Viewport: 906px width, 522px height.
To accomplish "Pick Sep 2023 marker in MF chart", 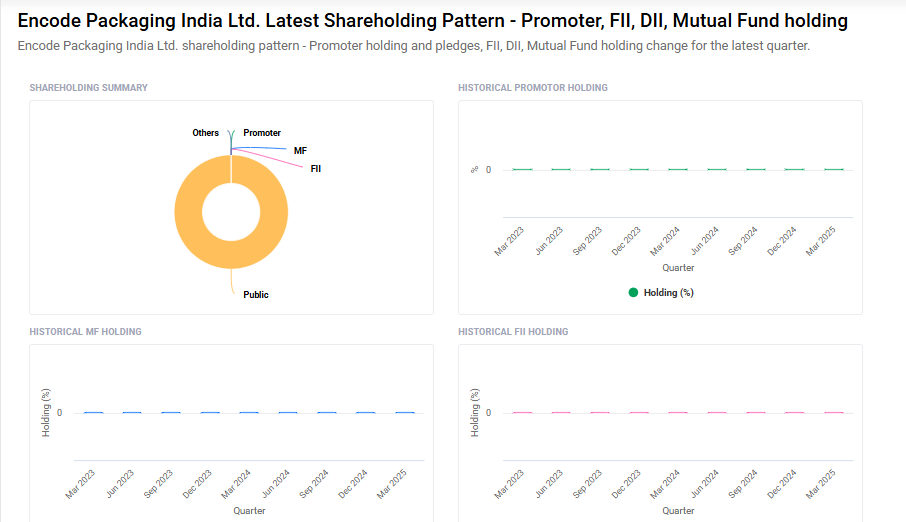I will coord(171,413).
